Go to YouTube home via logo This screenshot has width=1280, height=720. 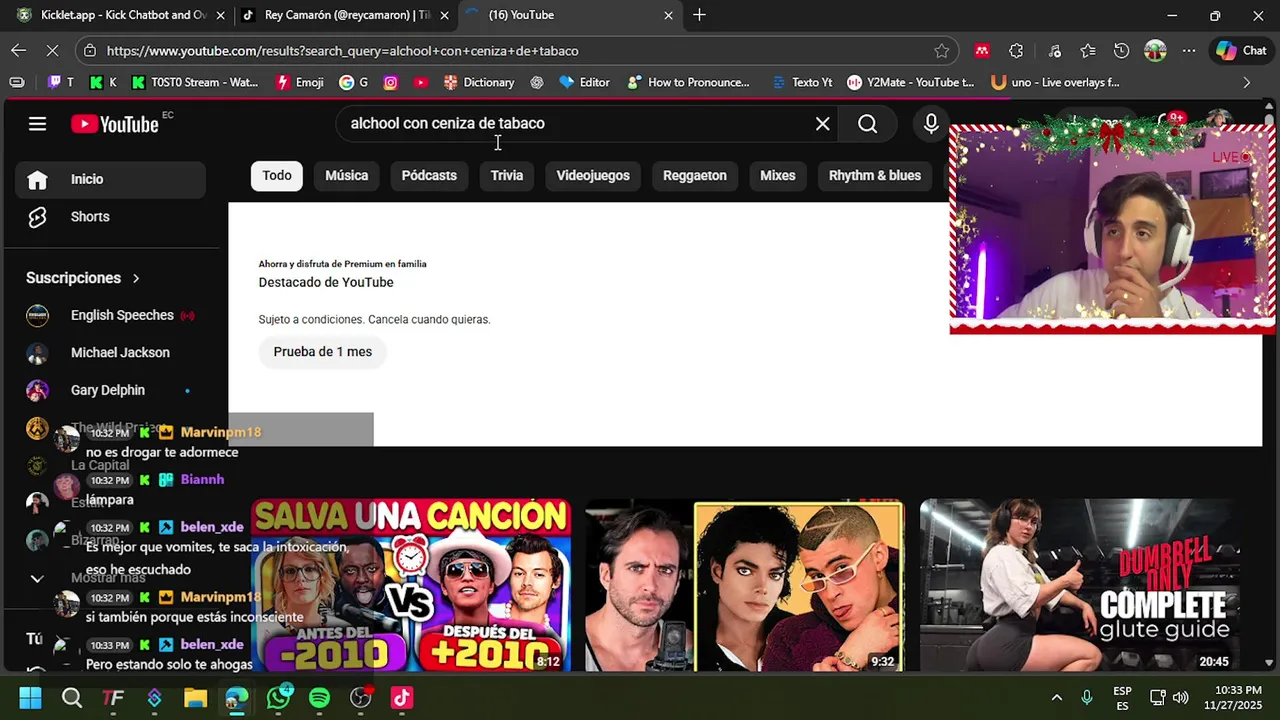(x=115, y=124)
